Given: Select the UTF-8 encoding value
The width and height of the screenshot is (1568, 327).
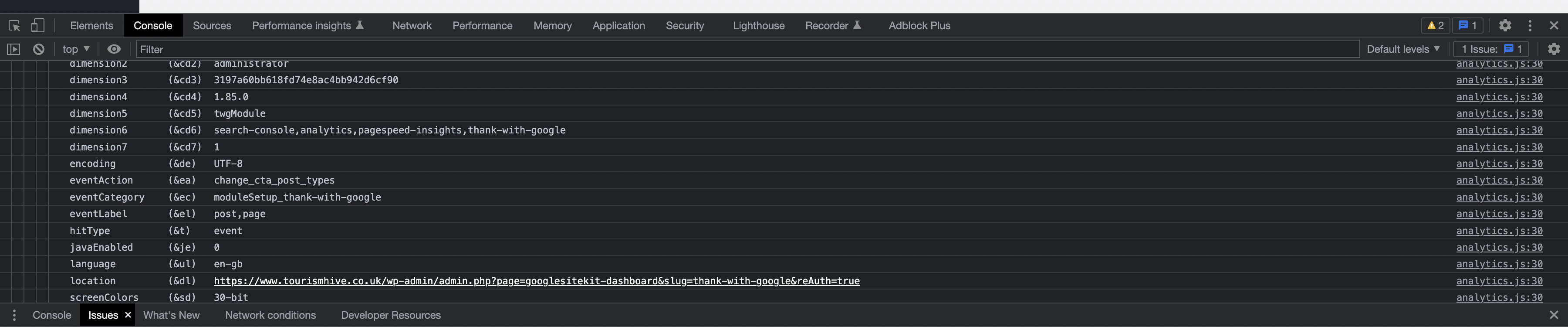Looking at the screenshot, I should point(228,164).
